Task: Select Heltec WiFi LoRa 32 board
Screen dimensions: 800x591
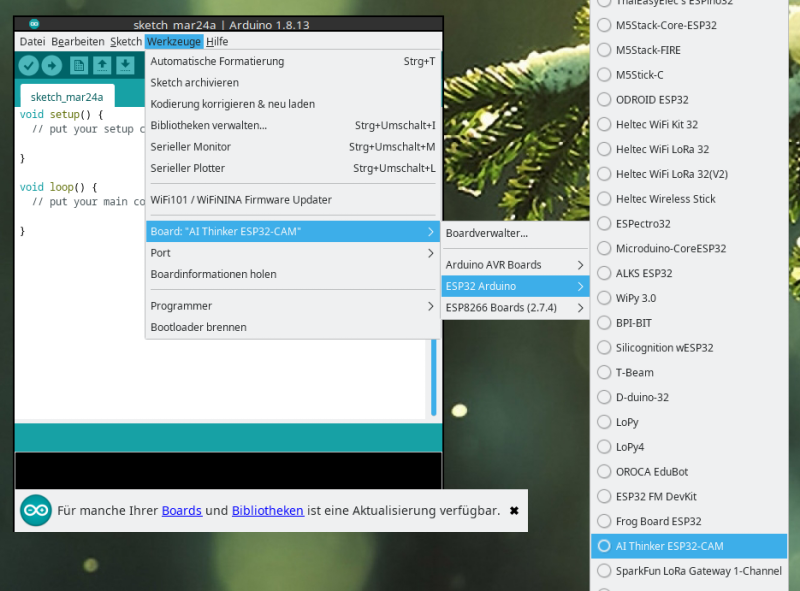Action: point(689,149)
